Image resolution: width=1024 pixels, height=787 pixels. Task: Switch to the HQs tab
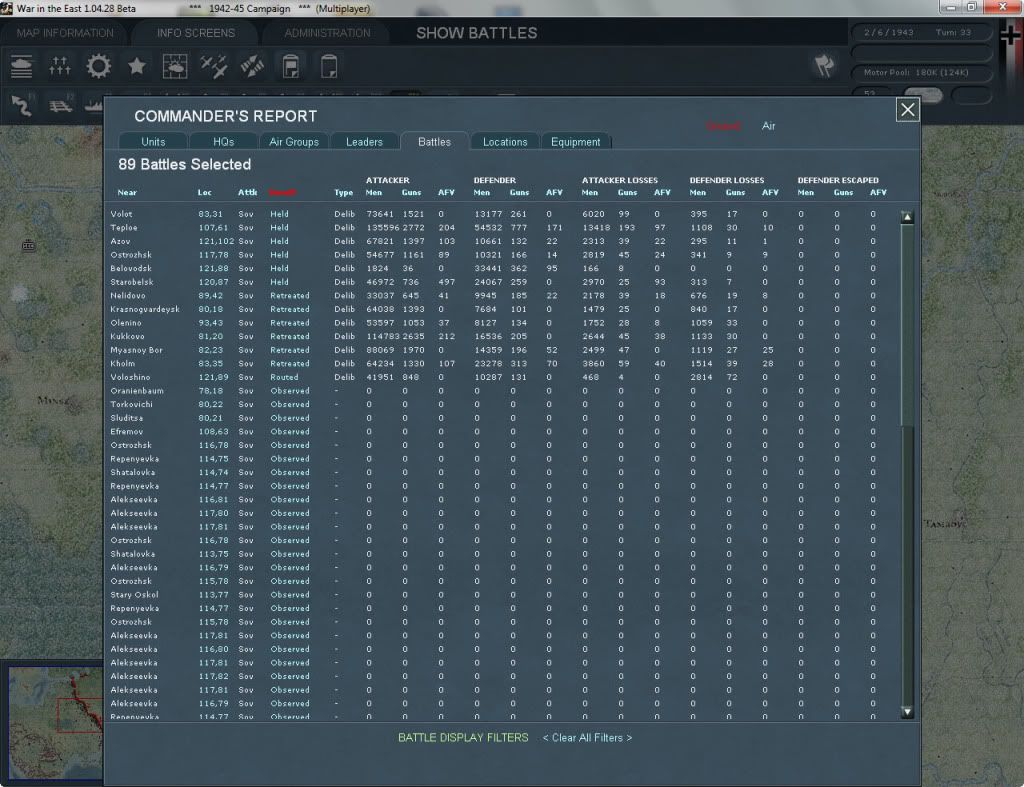pos(223,142)
